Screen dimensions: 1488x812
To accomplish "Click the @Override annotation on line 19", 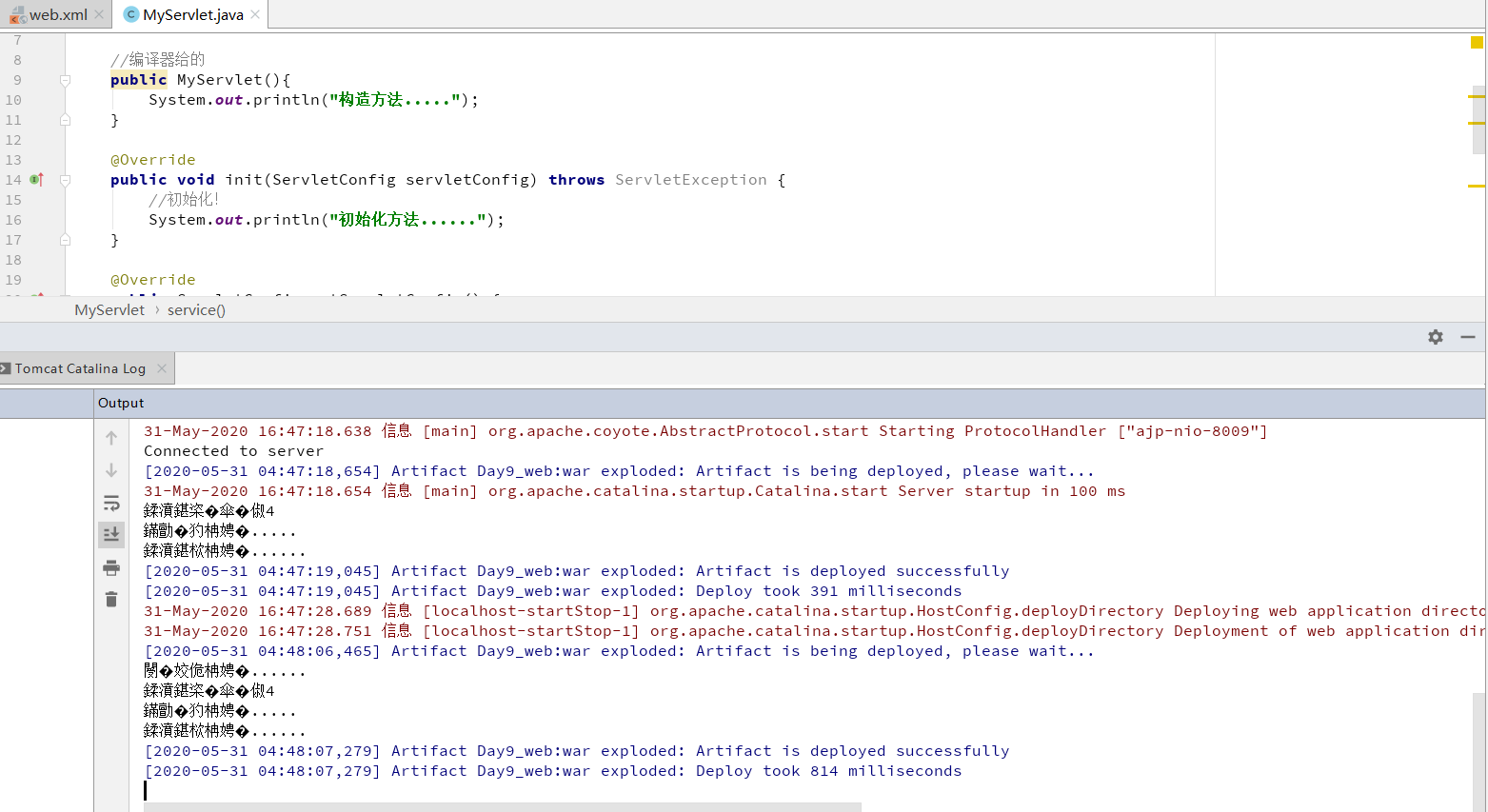I will pos(153,280).
